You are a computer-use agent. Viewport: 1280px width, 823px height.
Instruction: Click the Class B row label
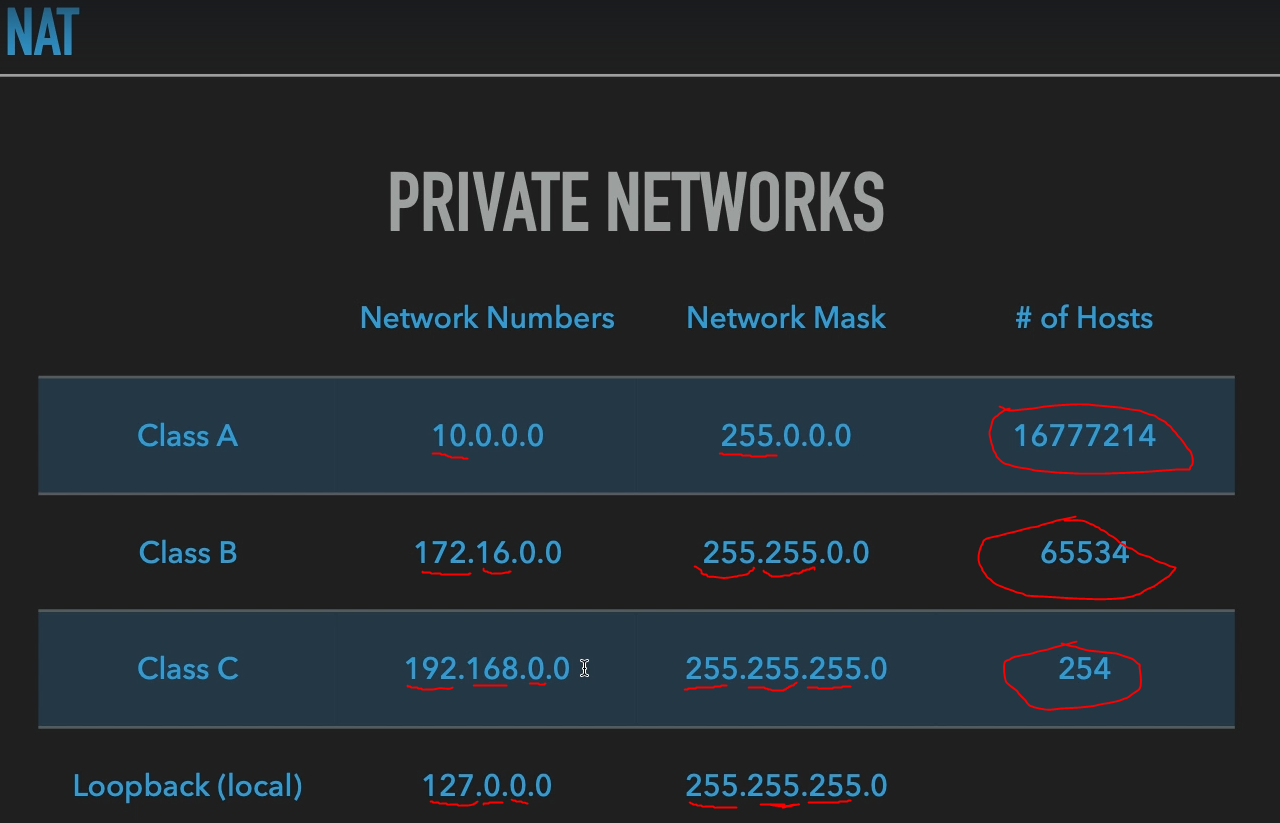pyautogui.click(x=188, y=553)
